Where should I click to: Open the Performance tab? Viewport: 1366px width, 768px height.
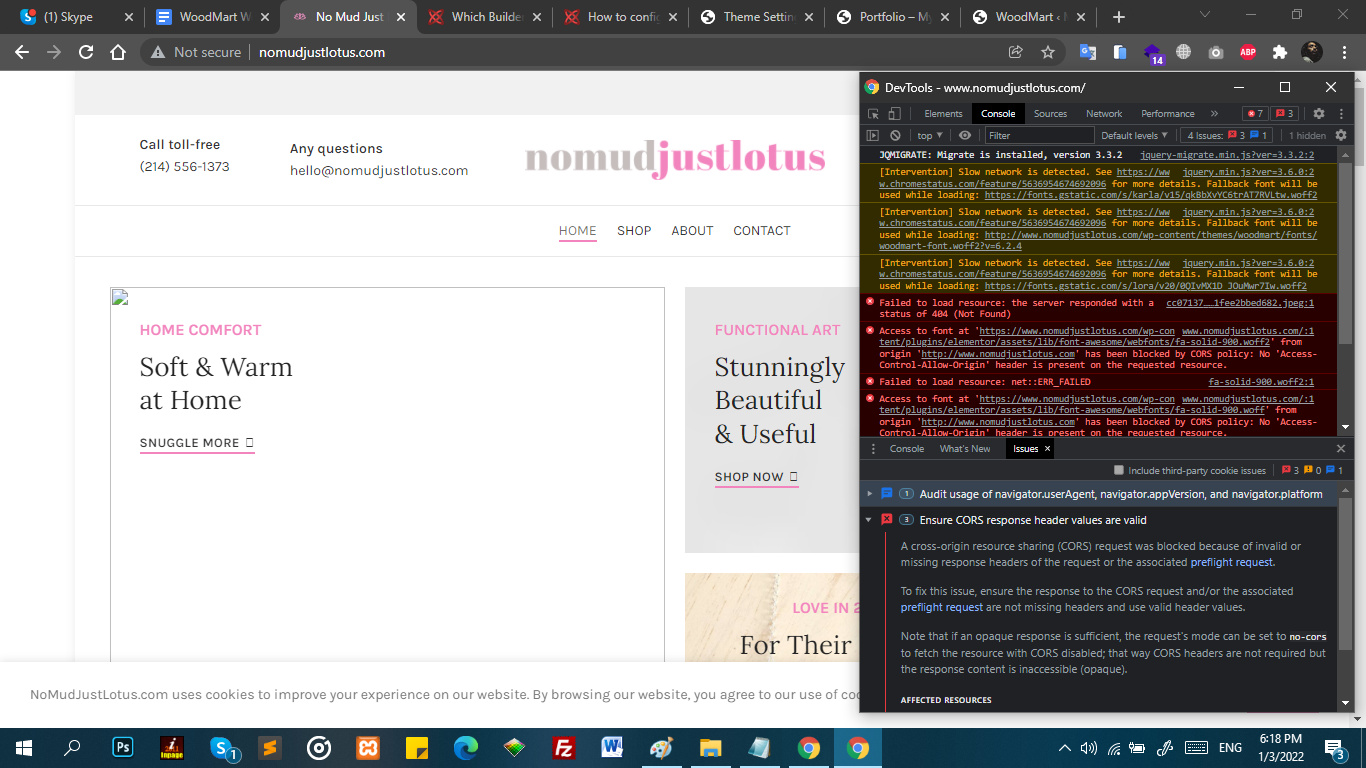point(1168,114)
